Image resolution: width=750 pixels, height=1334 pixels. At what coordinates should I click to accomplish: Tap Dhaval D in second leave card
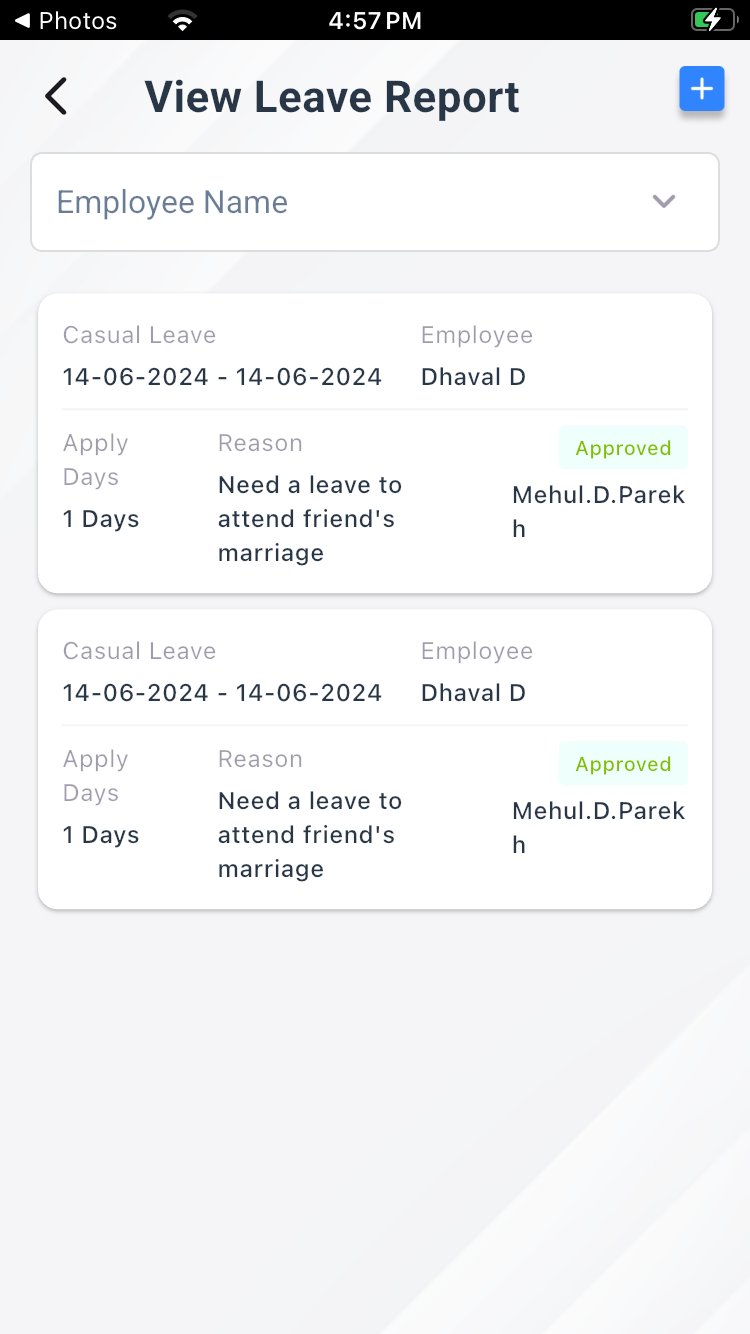click(473, 693)
